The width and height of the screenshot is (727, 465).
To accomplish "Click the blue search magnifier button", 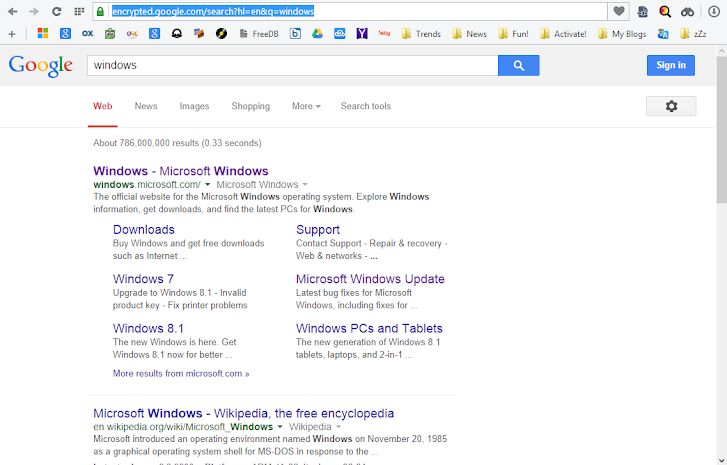I will (518, 65).
